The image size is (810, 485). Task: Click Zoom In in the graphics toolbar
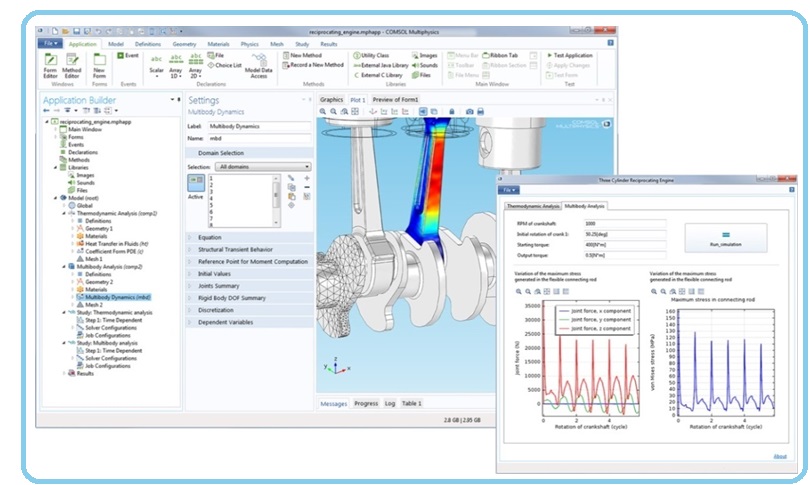pos(323,112)
